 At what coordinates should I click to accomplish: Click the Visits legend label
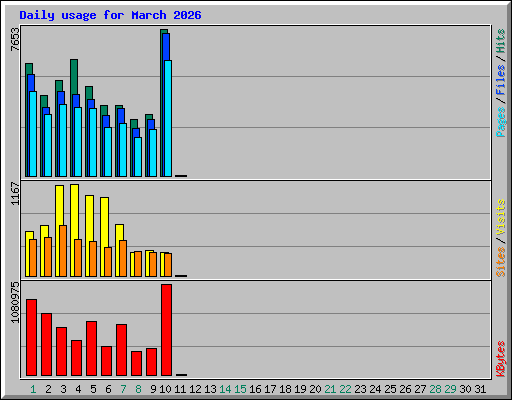click(500, 218)
